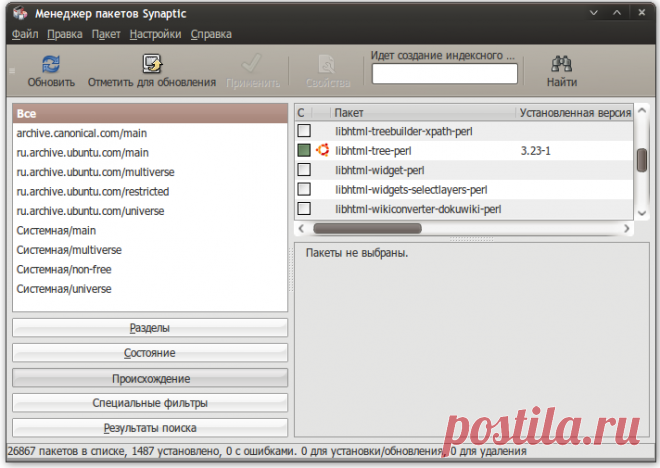Click the toolbar drag handle at left edge
Viewport: 660px width, 468px height.
pos(12,71)
